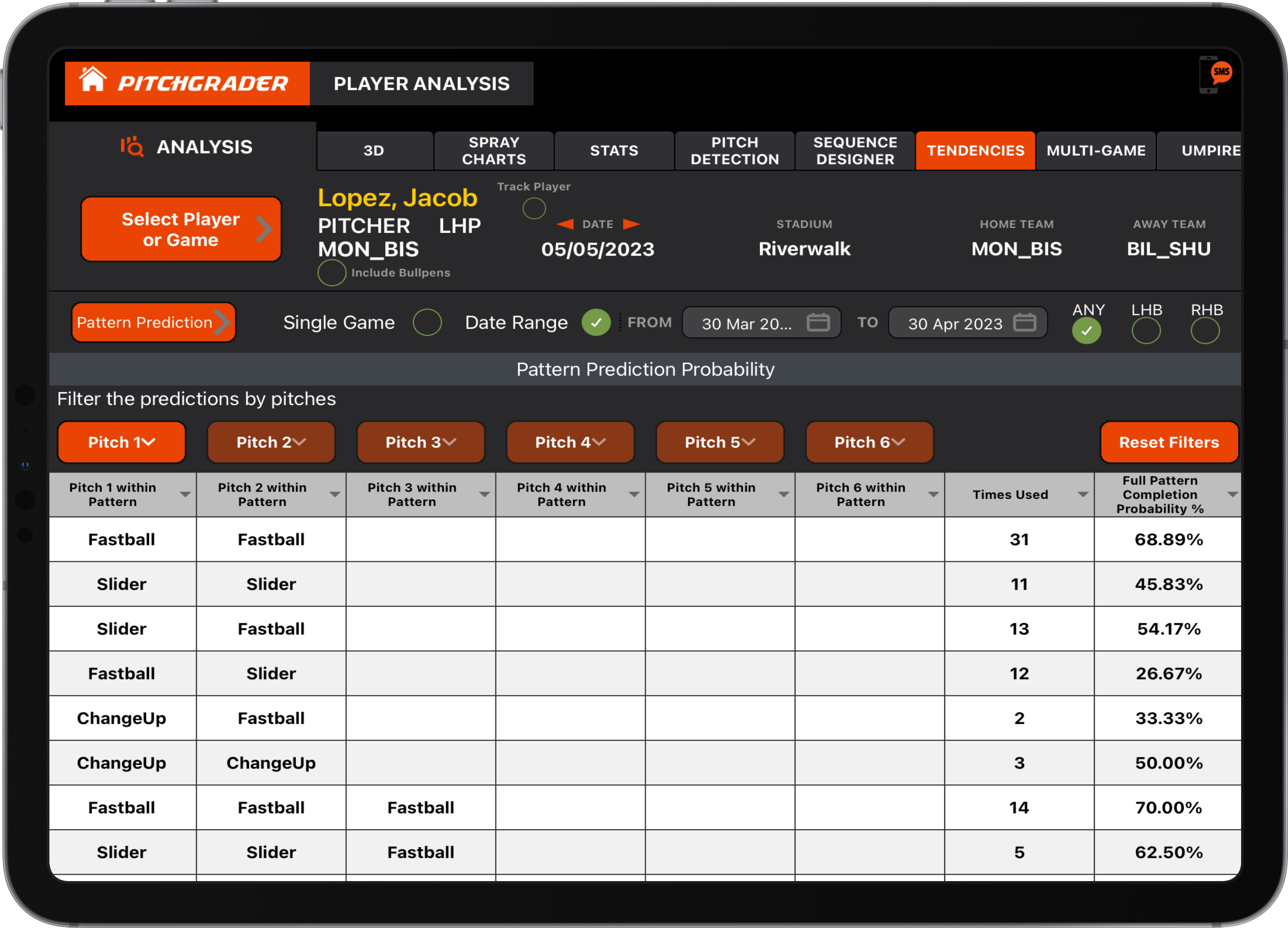Switch to Single Game mode

tap(428, 322)
